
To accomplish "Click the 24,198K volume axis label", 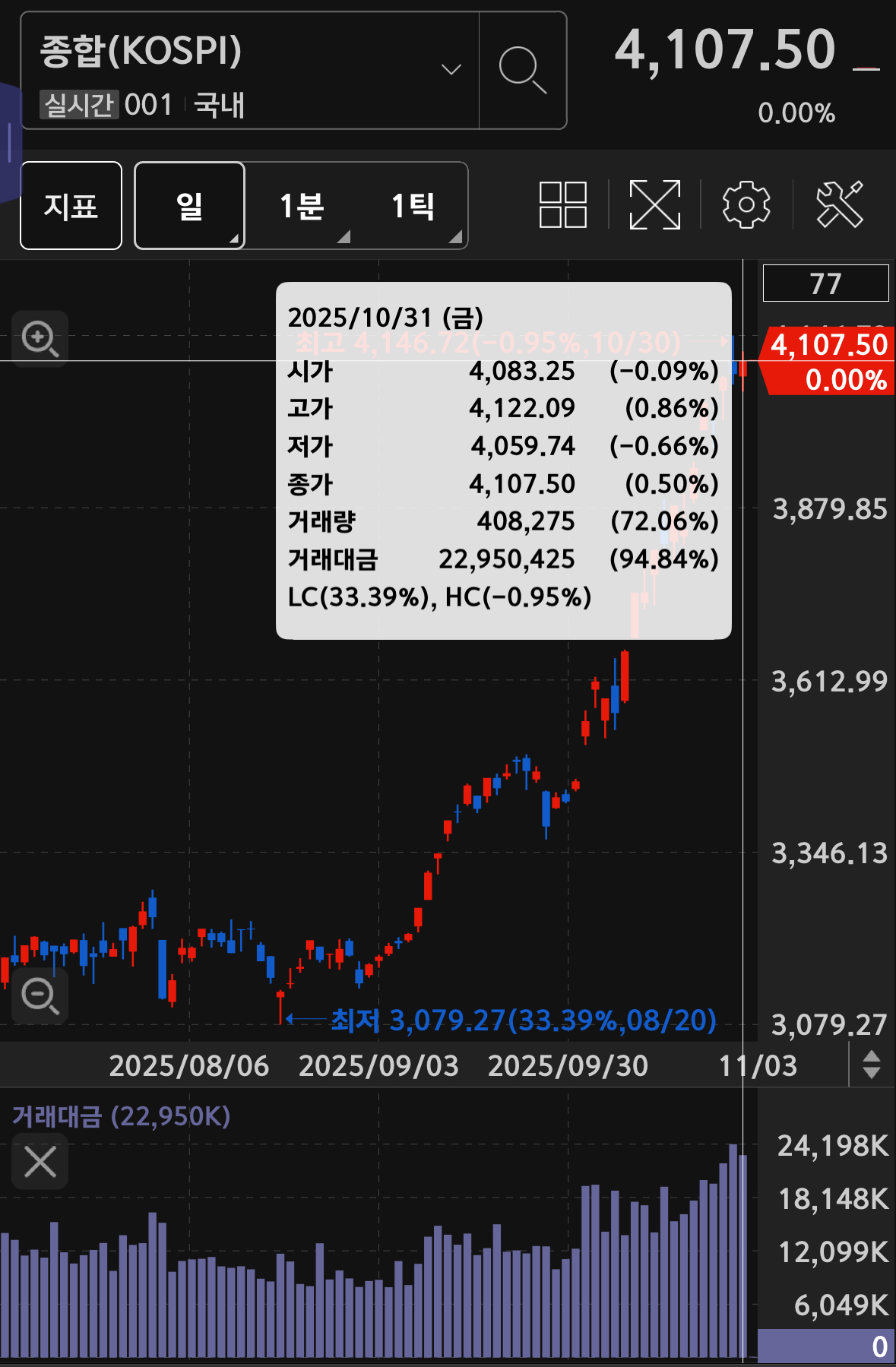I will (x=832, y=1146).
